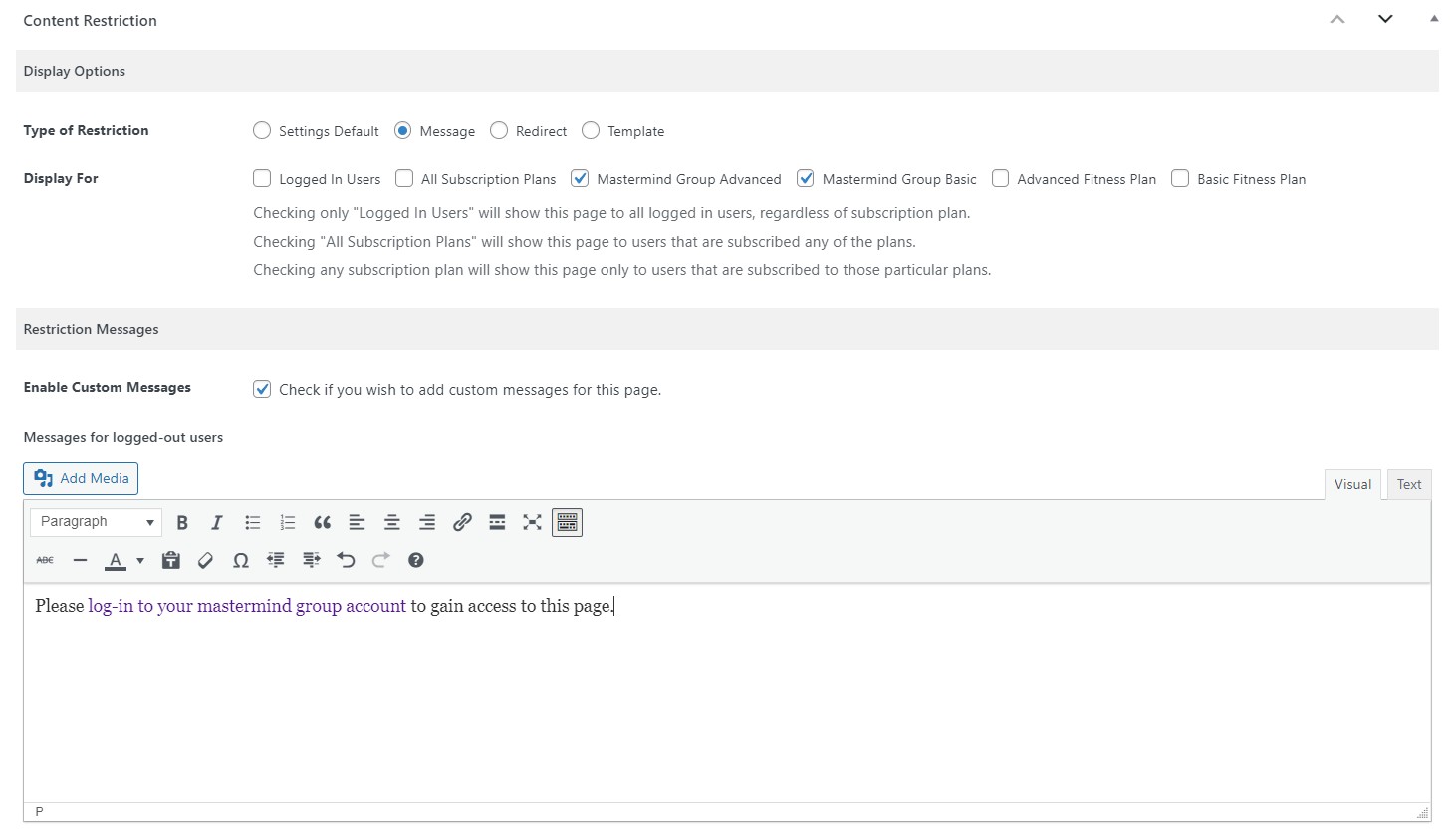Open text color picker dropdown arrow
Image resolution: width=1456 pixels, height=838 pixels.
point(140,560)
